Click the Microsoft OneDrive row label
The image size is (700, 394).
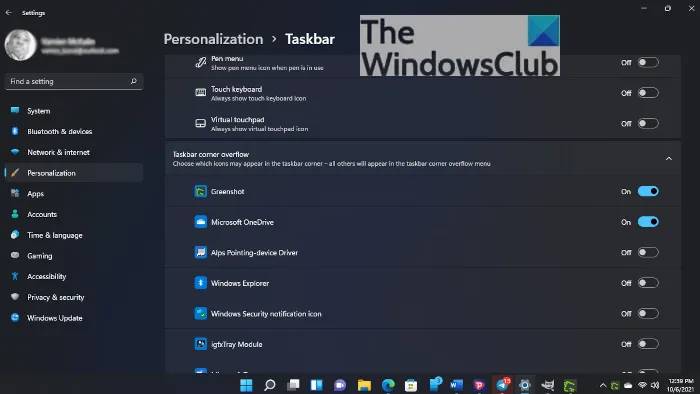coord(242,222)
